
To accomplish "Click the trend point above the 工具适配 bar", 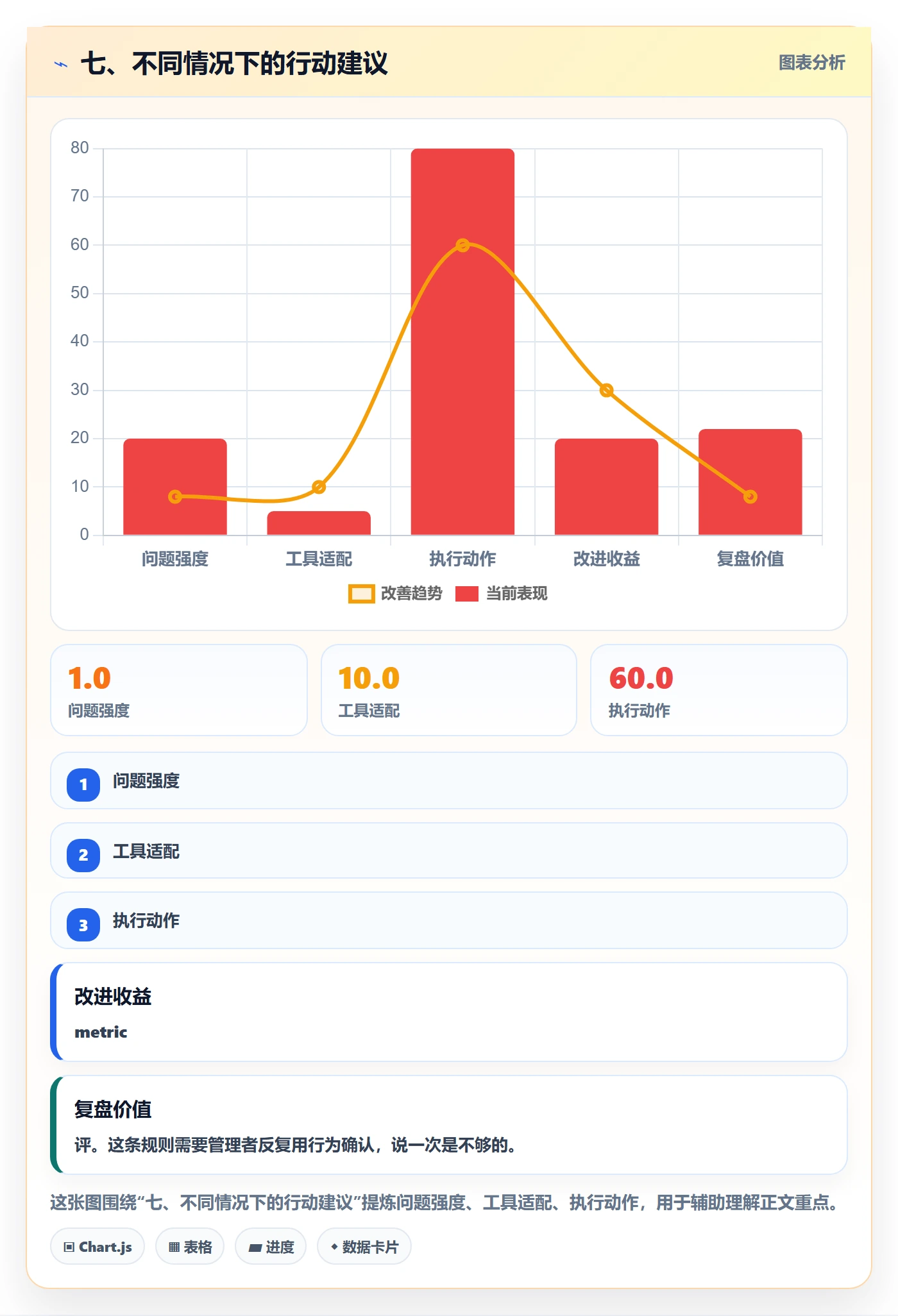I will (319, 487).
